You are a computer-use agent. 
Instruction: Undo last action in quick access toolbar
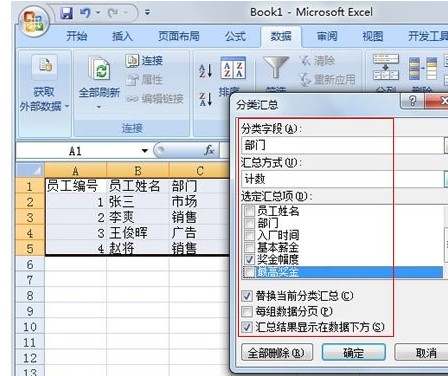click(85, 13)
